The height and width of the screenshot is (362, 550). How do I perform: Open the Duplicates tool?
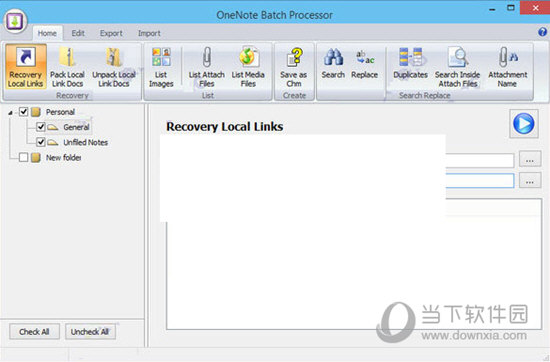pyautogui.click(x=410, y=63)
